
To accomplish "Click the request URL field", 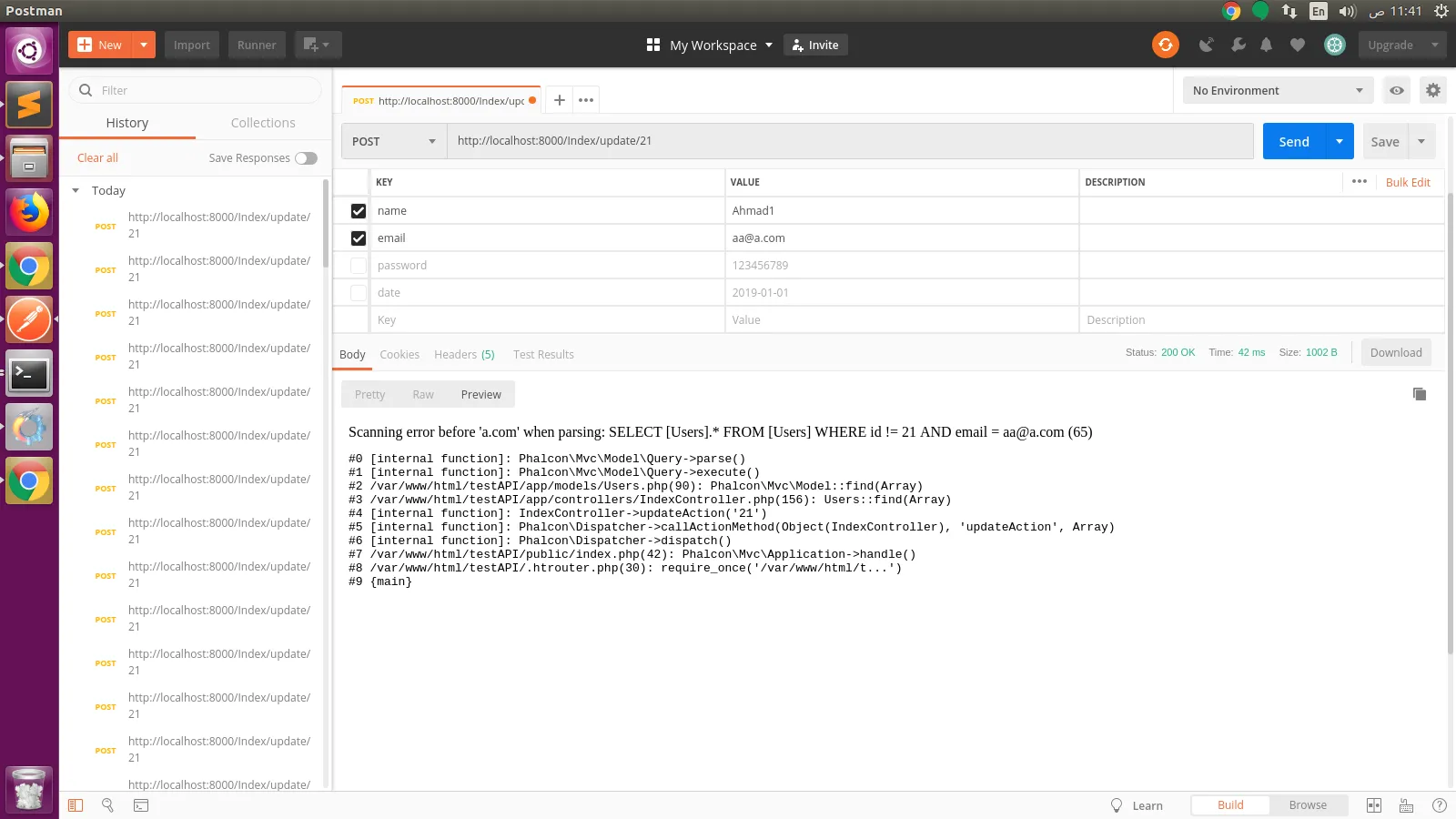I will tap(850, 141).
